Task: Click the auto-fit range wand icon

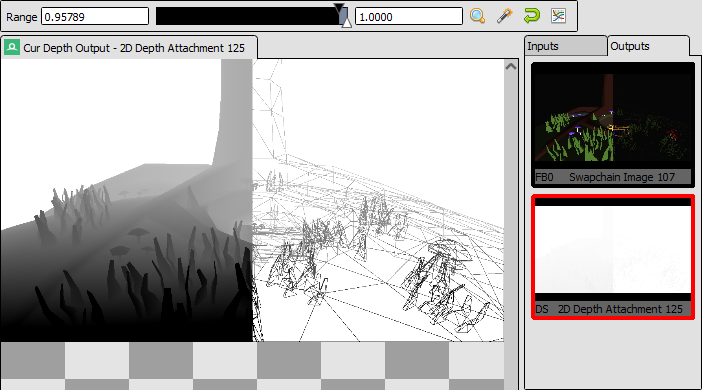Action: 505,16
